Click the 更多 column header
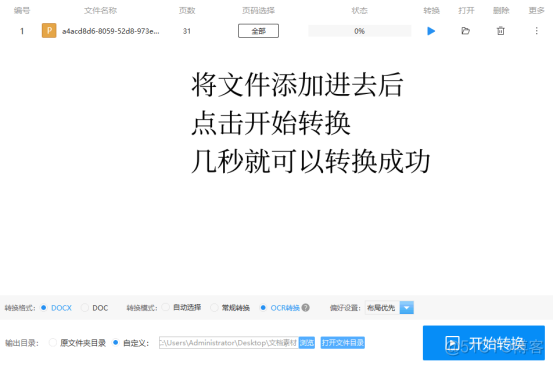The image size is (554, 366). tap(536, 11)
